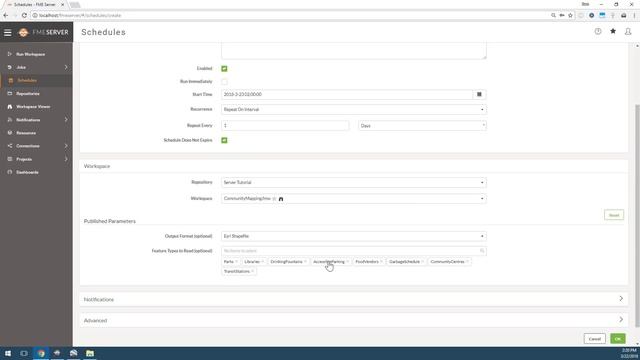This screenshot has width=640, height=360.
Task: Uncheck the Enabled checkbox
Action: [x=224, y=69]
